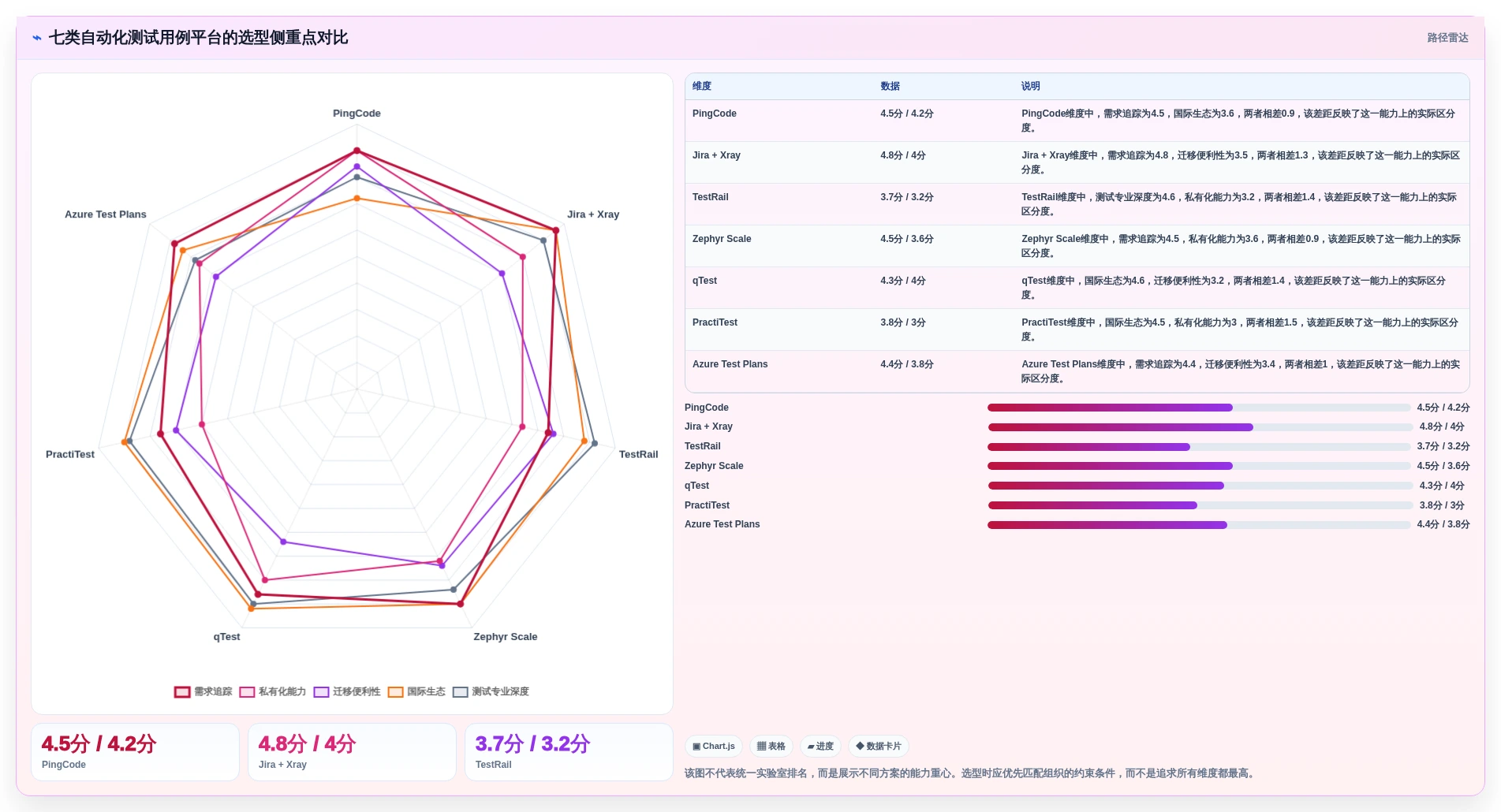The image size is (1501, 812).
Task: Click the 进度 chip
Action: (820, 746)
